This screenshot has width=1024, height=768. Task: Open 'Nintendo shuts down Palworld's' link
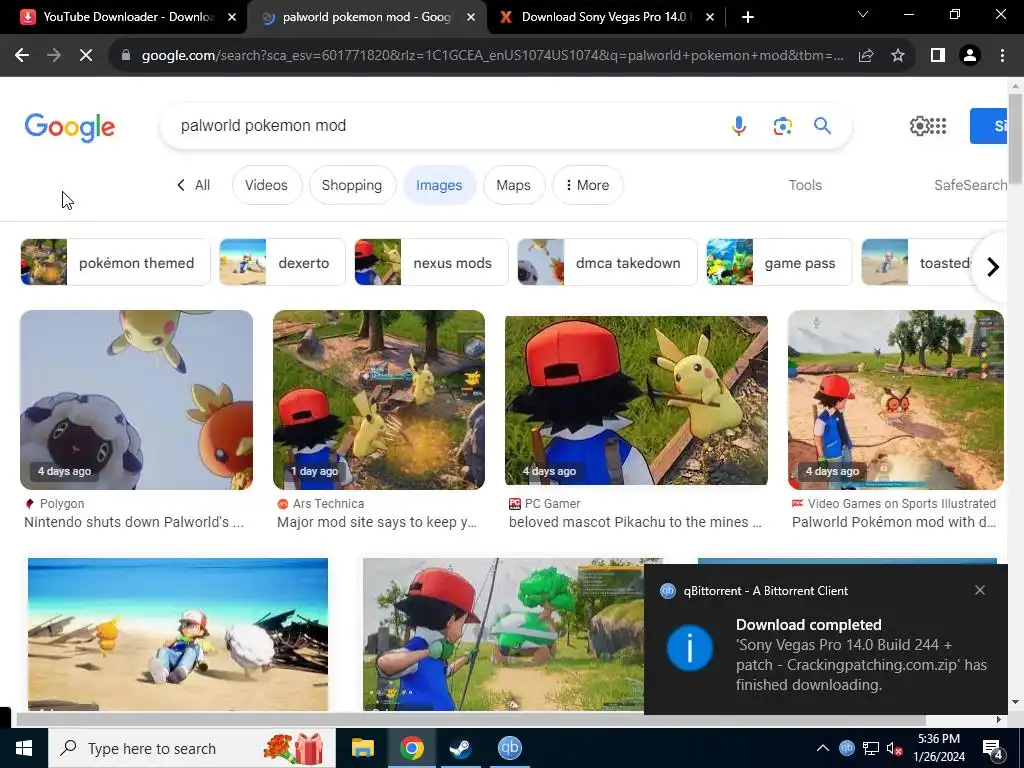pos(134,522)
